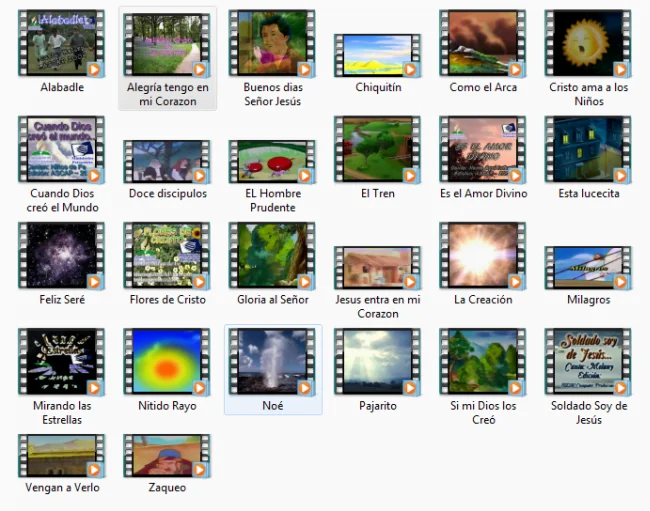
Task: Click the Milagros video file
Action: (588, 268)
